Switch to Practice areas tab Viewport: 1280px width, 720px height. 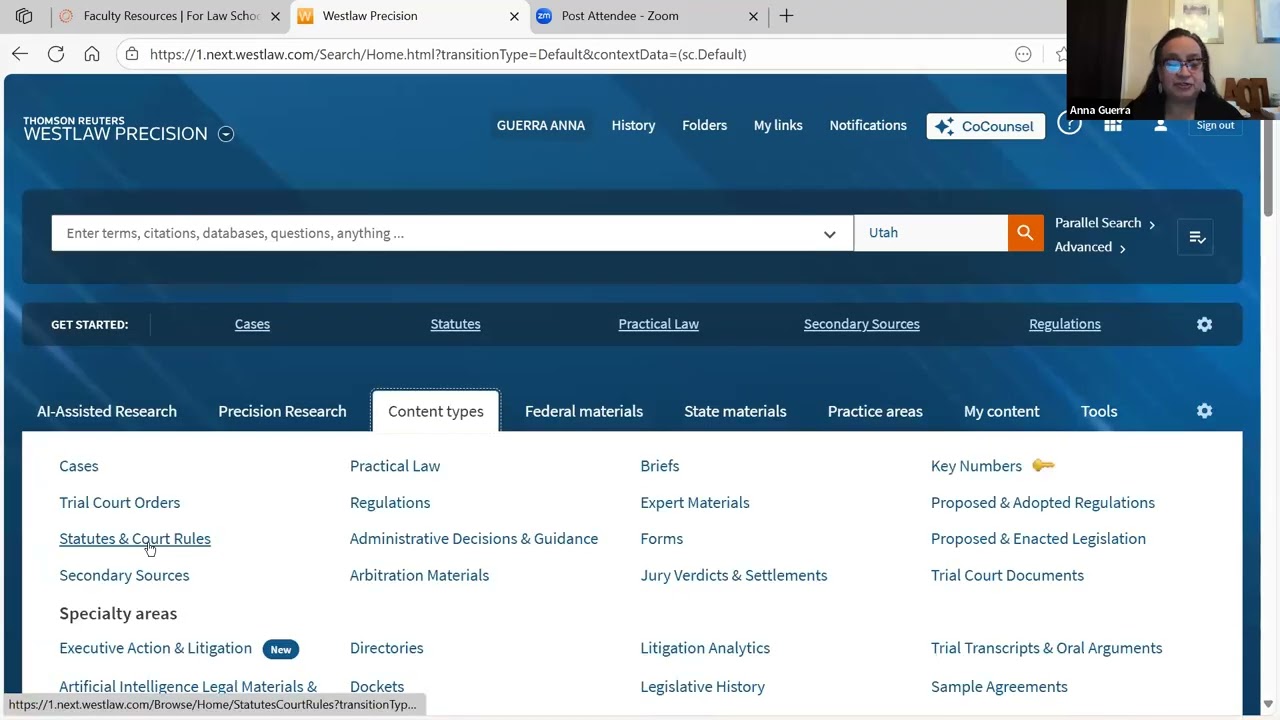(875, 411)
